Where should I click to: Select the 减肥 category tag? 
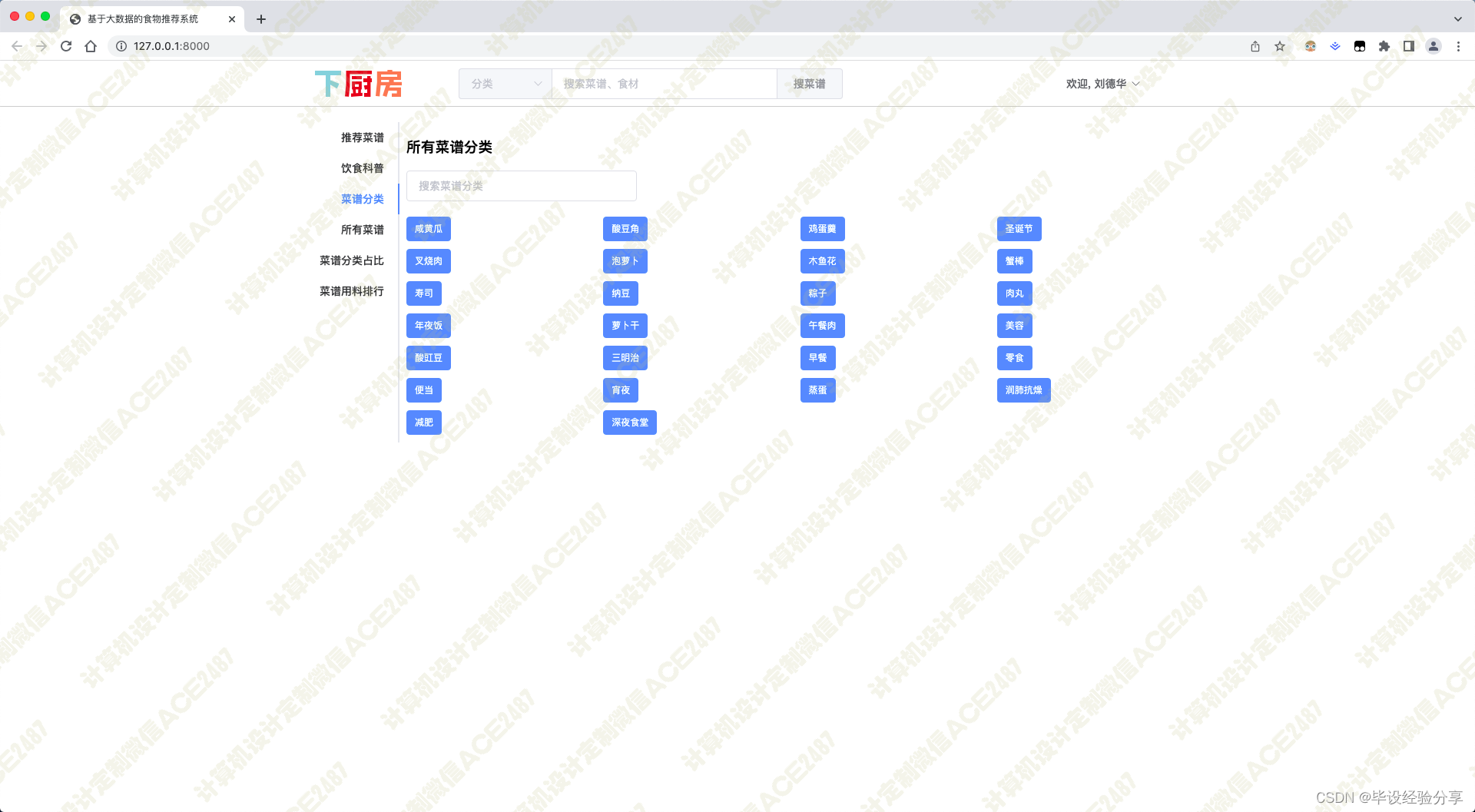[x=424, y=423]
